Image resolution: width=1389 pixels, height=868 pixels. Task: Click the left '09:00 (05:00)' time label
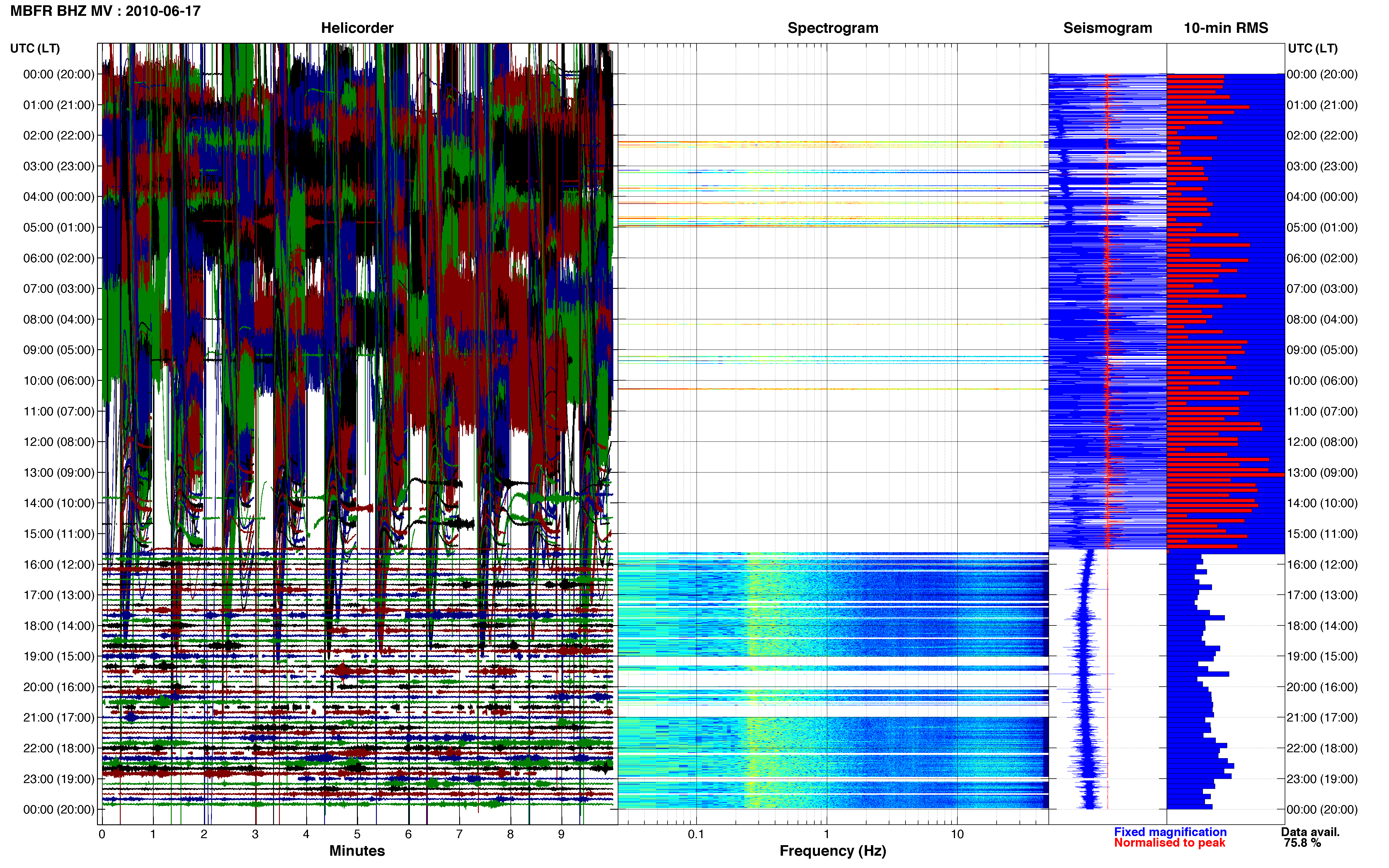tap(59, 350)
